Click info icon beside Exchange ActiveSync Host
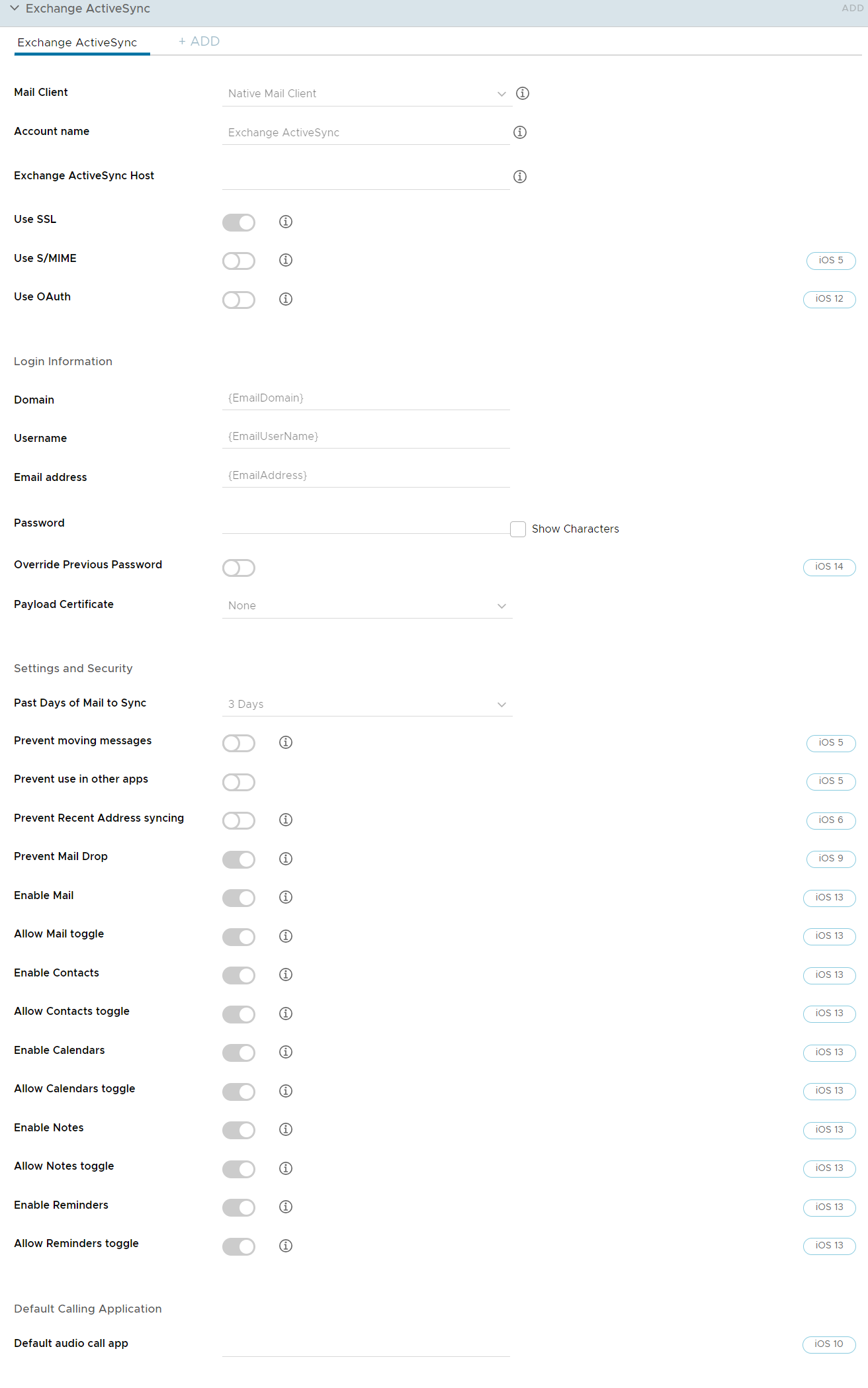This screenshot has height=1388, width=868. pyautogui.click(x=520, y=177)
